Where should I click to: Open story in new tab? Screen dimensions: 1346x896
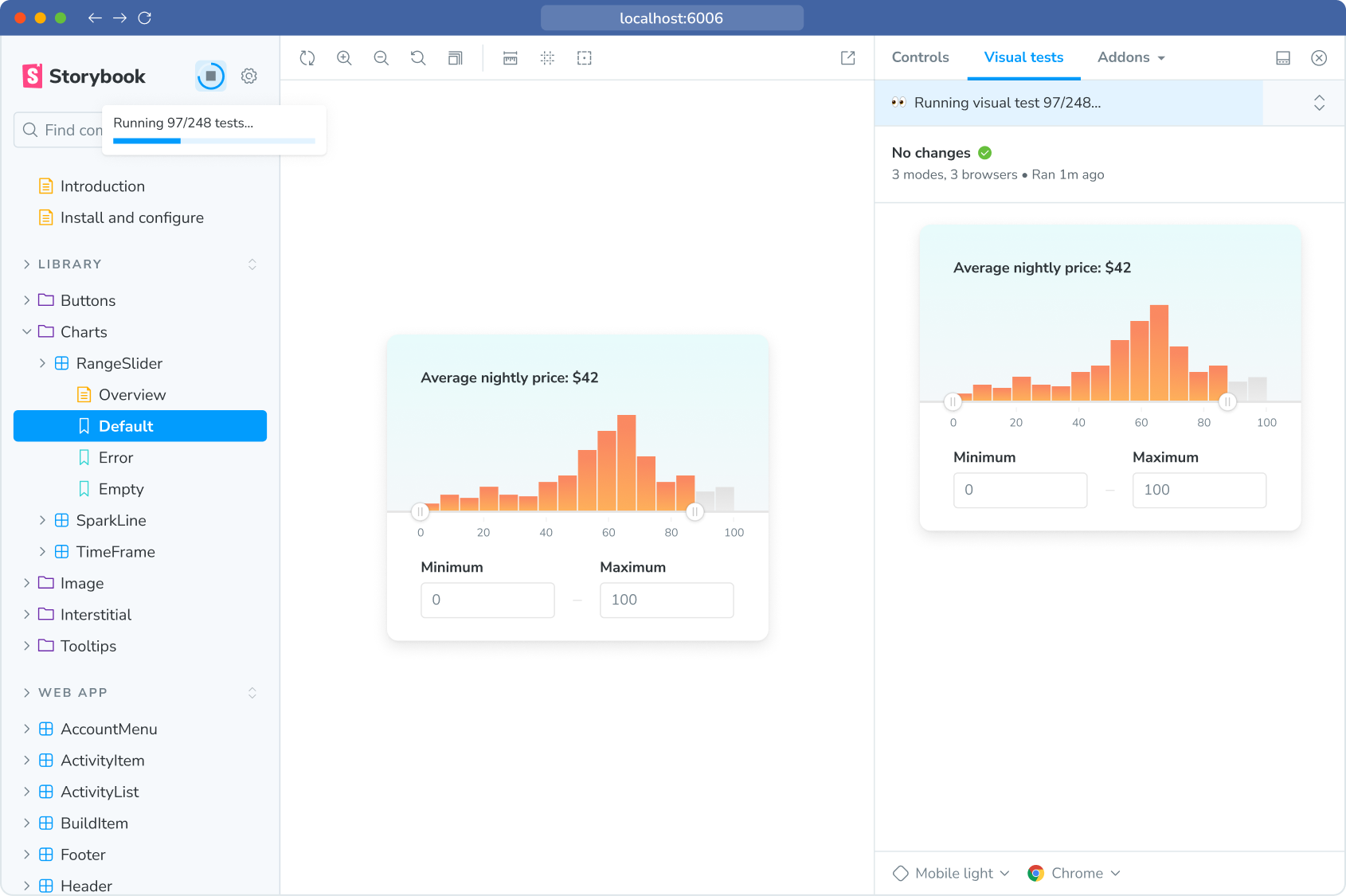(848, 58)
